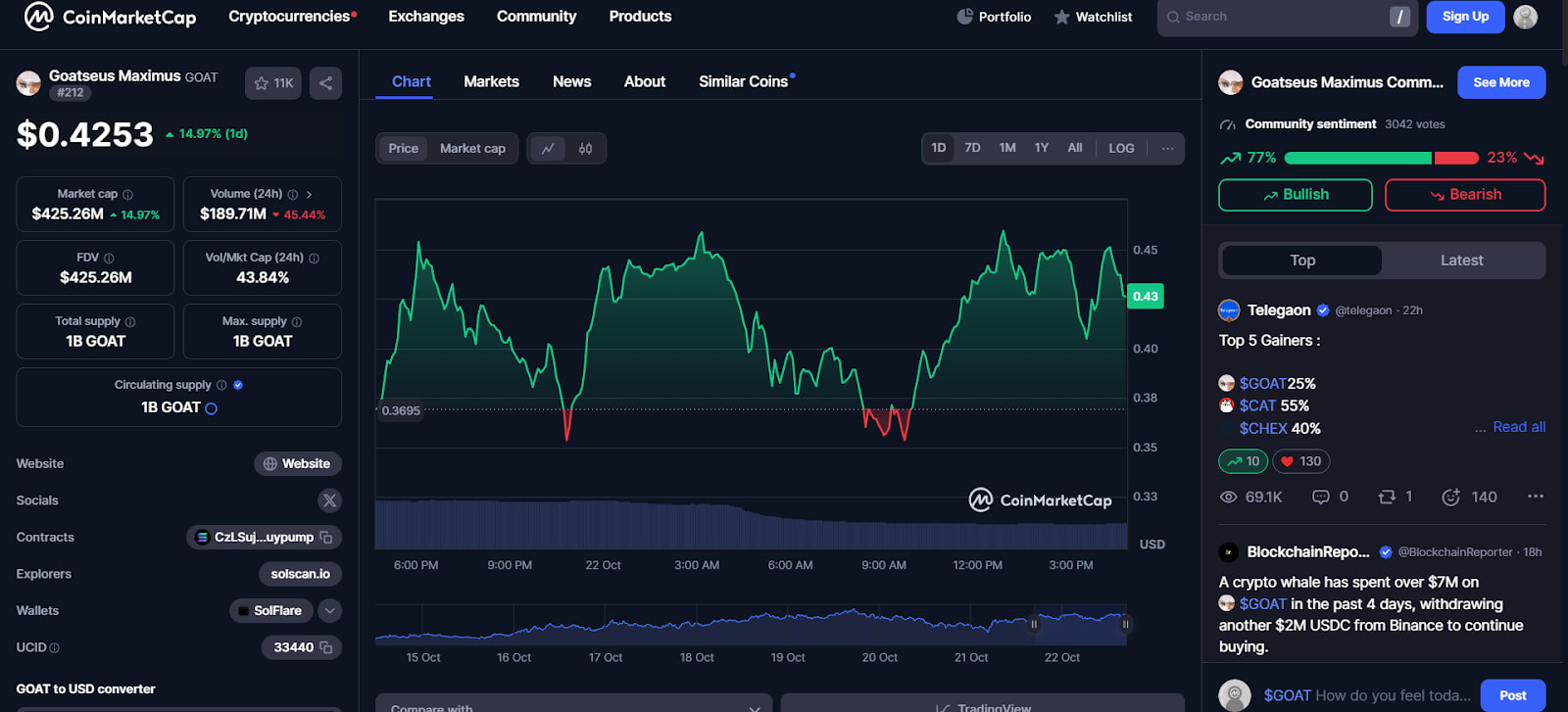
Task: Open Telegaon post more options
Action: coord(1535,497)
